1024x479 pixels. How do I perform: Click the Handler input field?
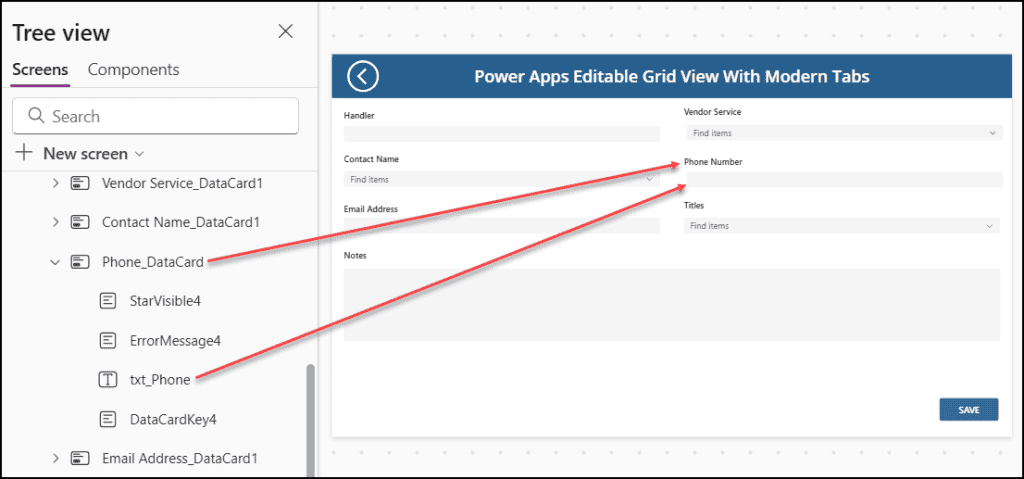502,134
